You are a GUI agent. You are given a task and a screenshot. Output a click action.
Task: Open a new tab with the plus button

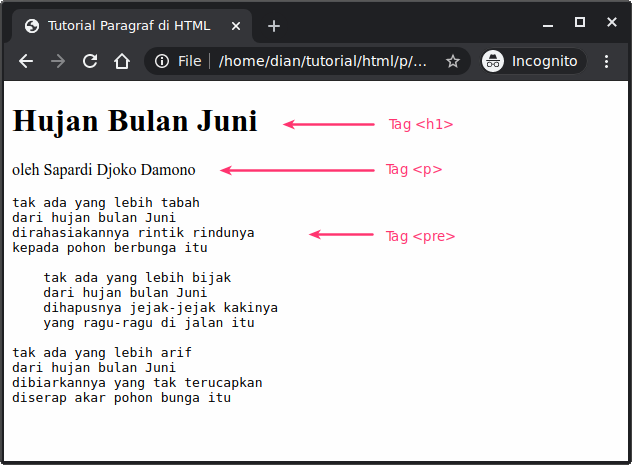274,26
